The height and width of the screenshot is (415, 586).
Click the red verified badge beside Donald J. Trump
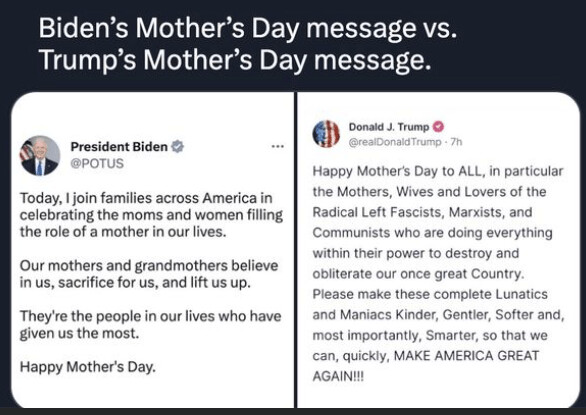coord(438,127)
